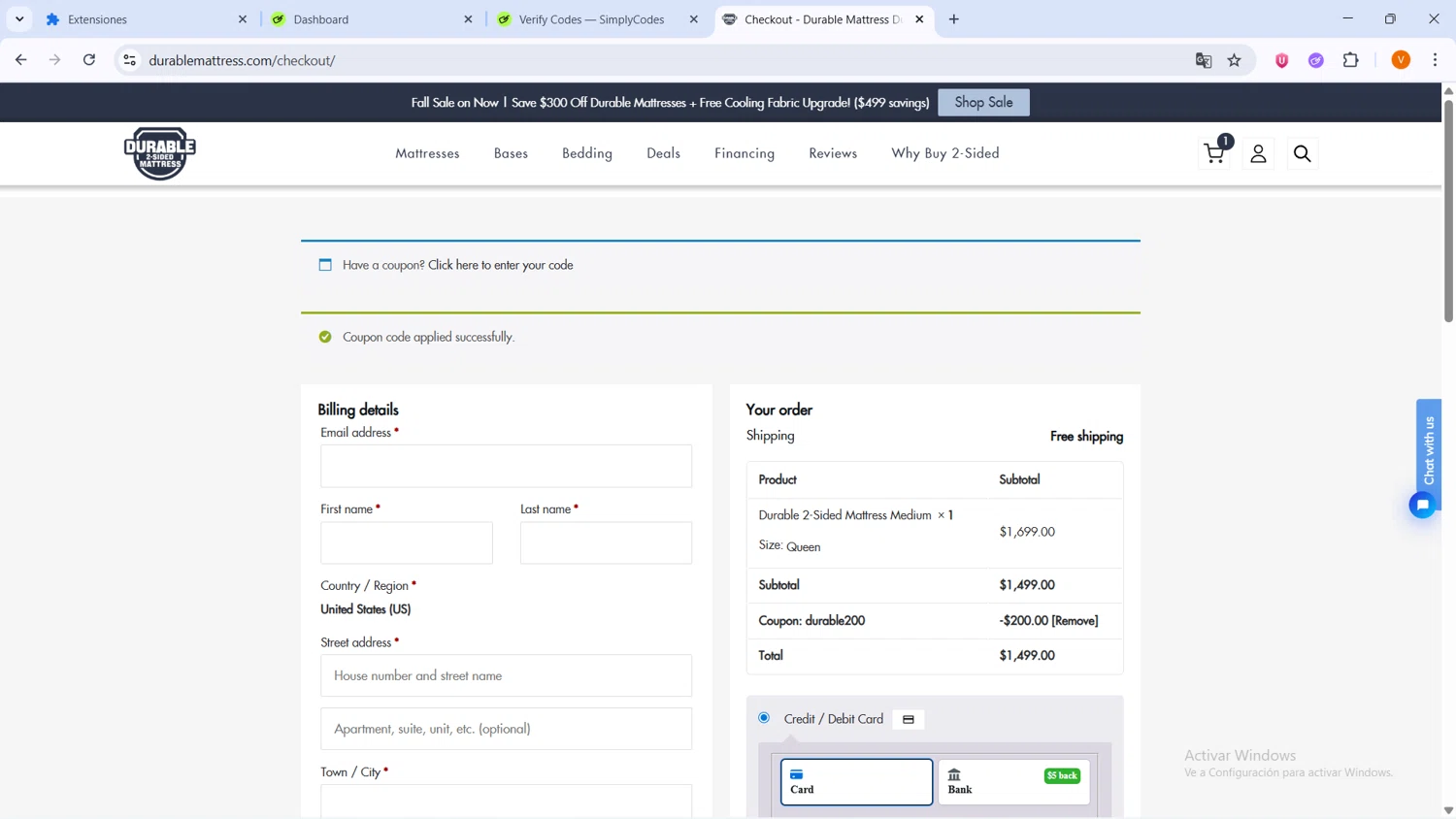Image resolution: width=1456 pixels, height=819 pixels.
Task: Click the Last name field
Action: (606, 542)
